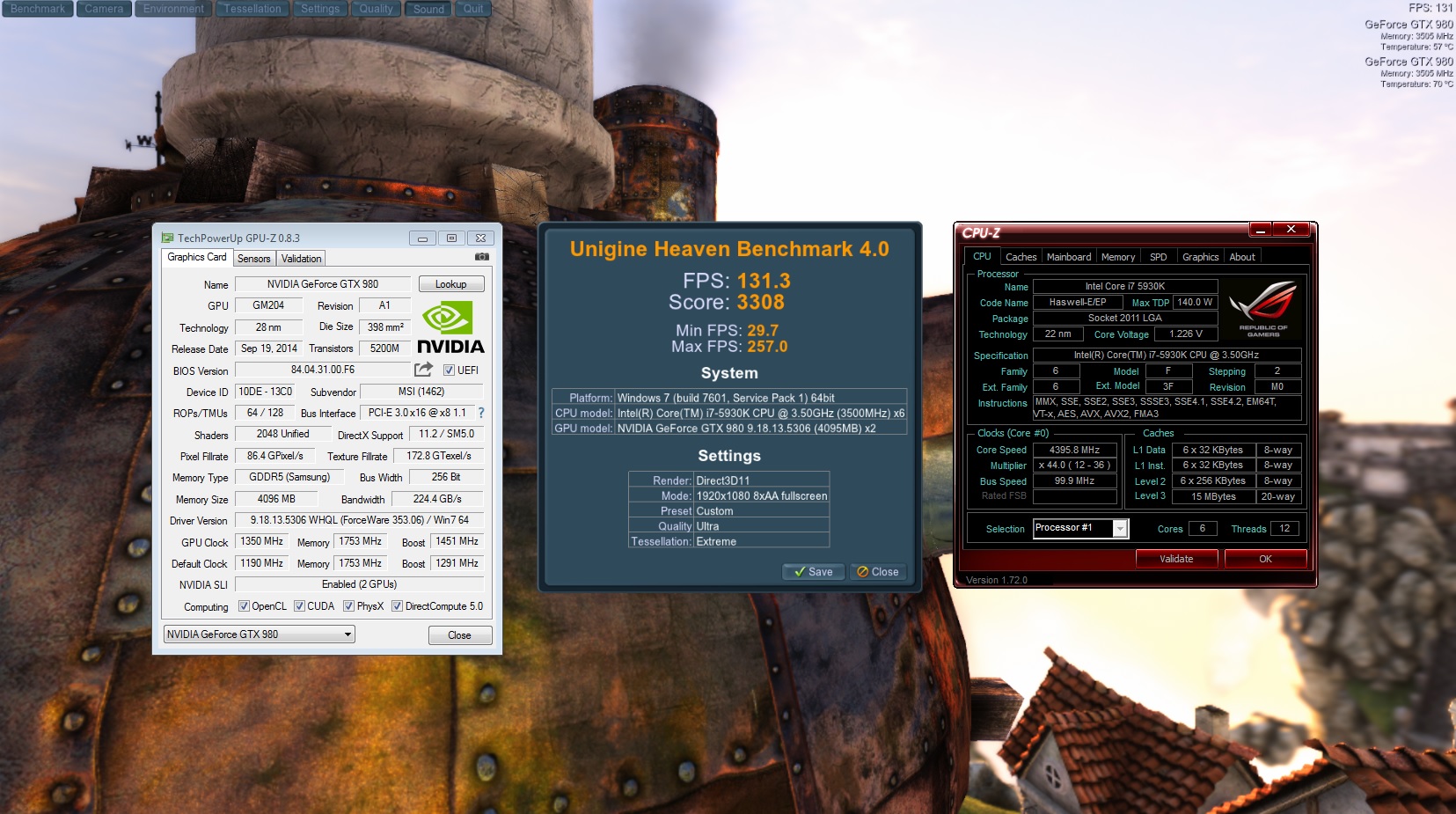Open the Graphics tab in CPU-Z
The image size is (1456, 814).
pyautogui.click(x=1200, y=257)
